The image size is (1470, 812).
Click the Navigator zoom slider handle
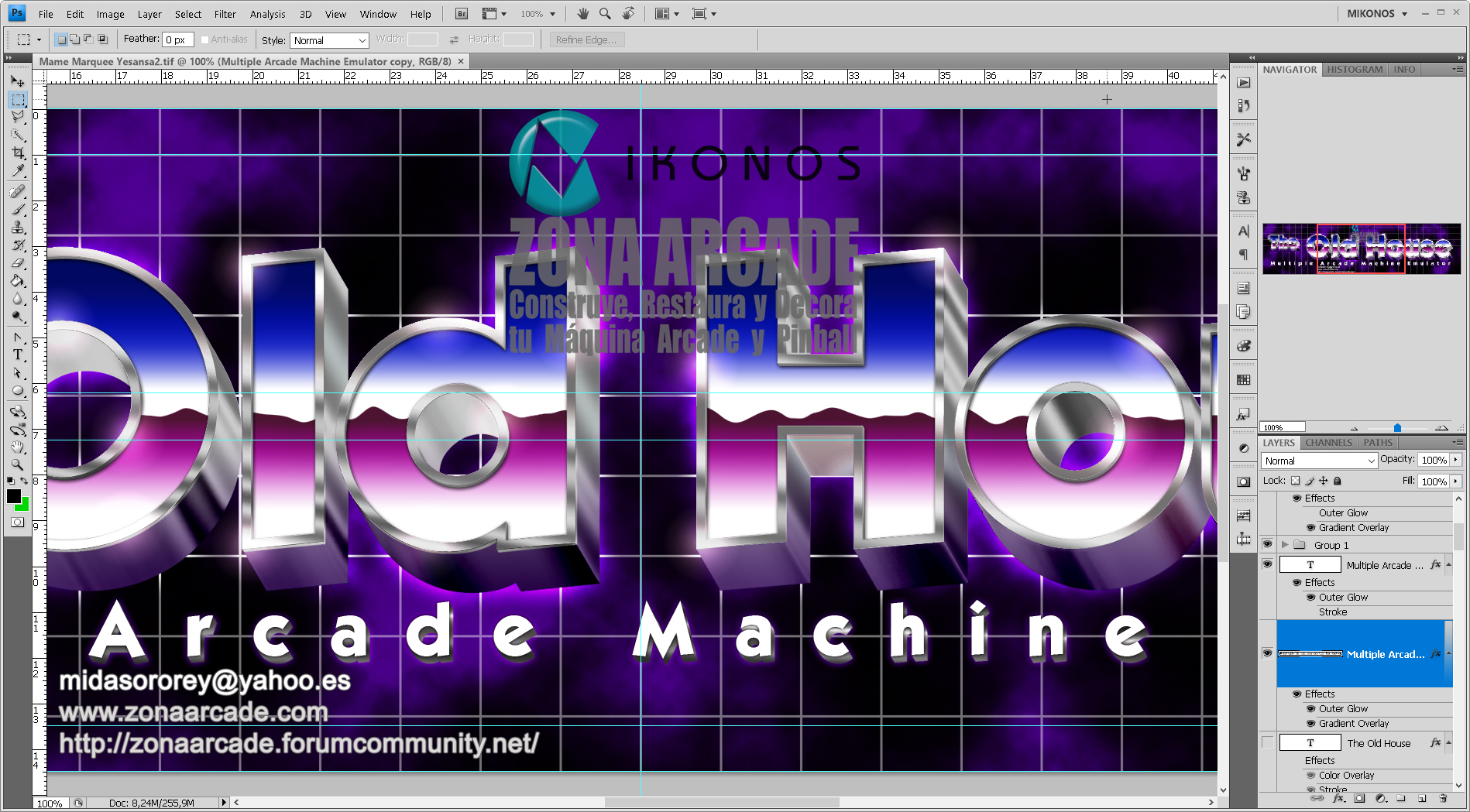pos(1397,427)
